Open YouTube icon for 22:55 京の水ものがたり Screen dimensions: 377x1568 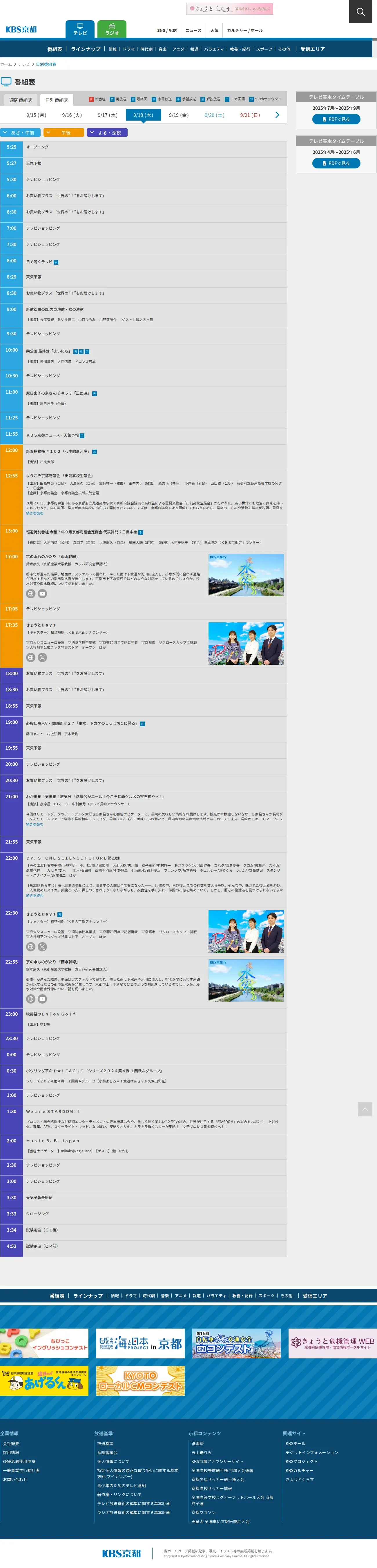(x=42, y=999)
